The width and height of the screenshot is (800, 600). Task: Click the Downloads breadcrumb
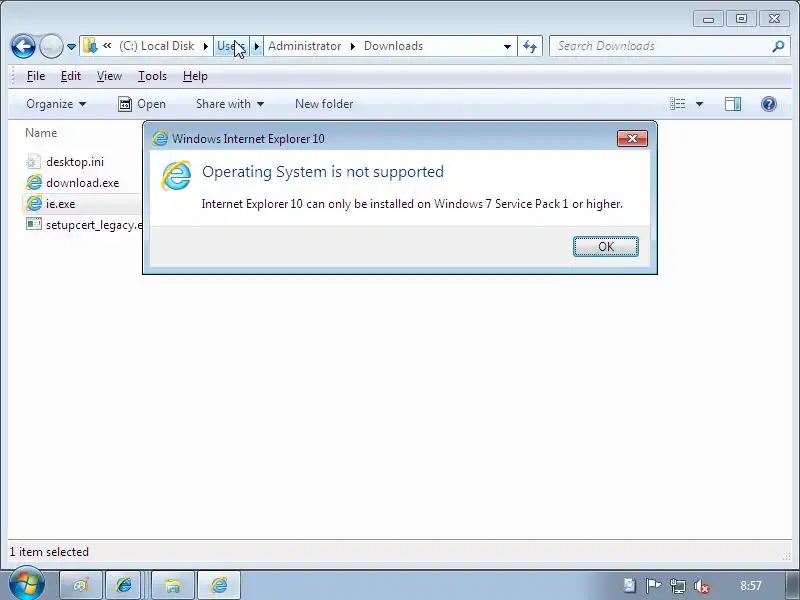pos(393,46)
